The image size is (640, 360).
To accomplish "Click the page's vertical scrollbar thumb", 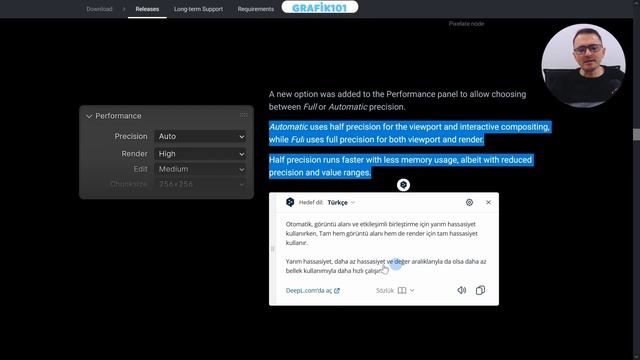I will click(x=636, y=134).
